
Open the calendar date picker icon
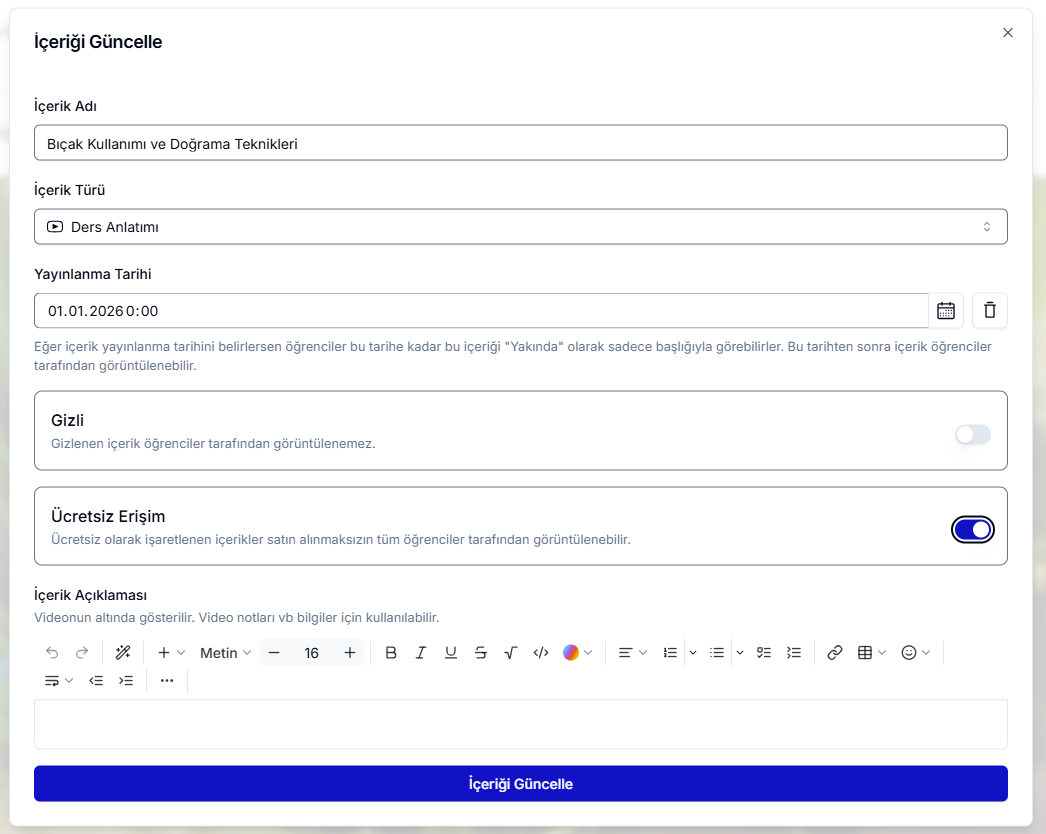tap(946, 311)
